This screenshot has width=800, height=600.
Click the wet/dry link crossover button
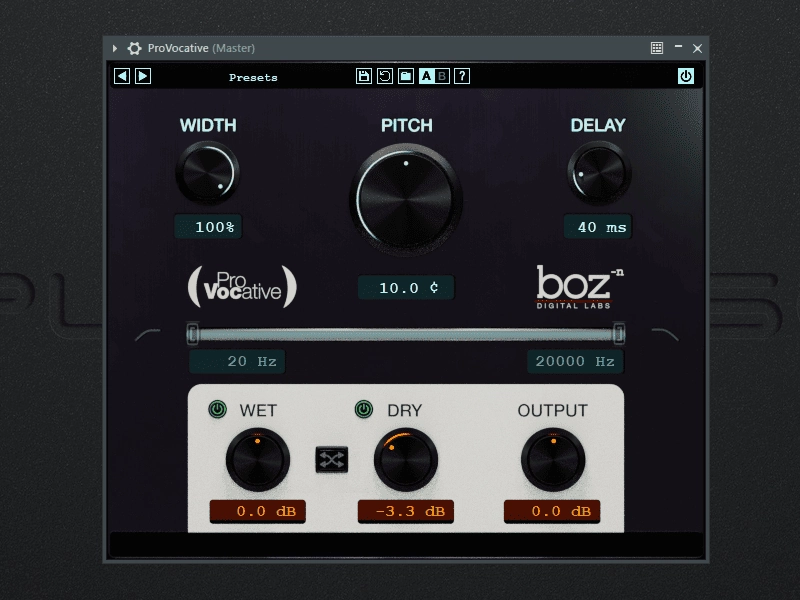(x=332, y=460)
